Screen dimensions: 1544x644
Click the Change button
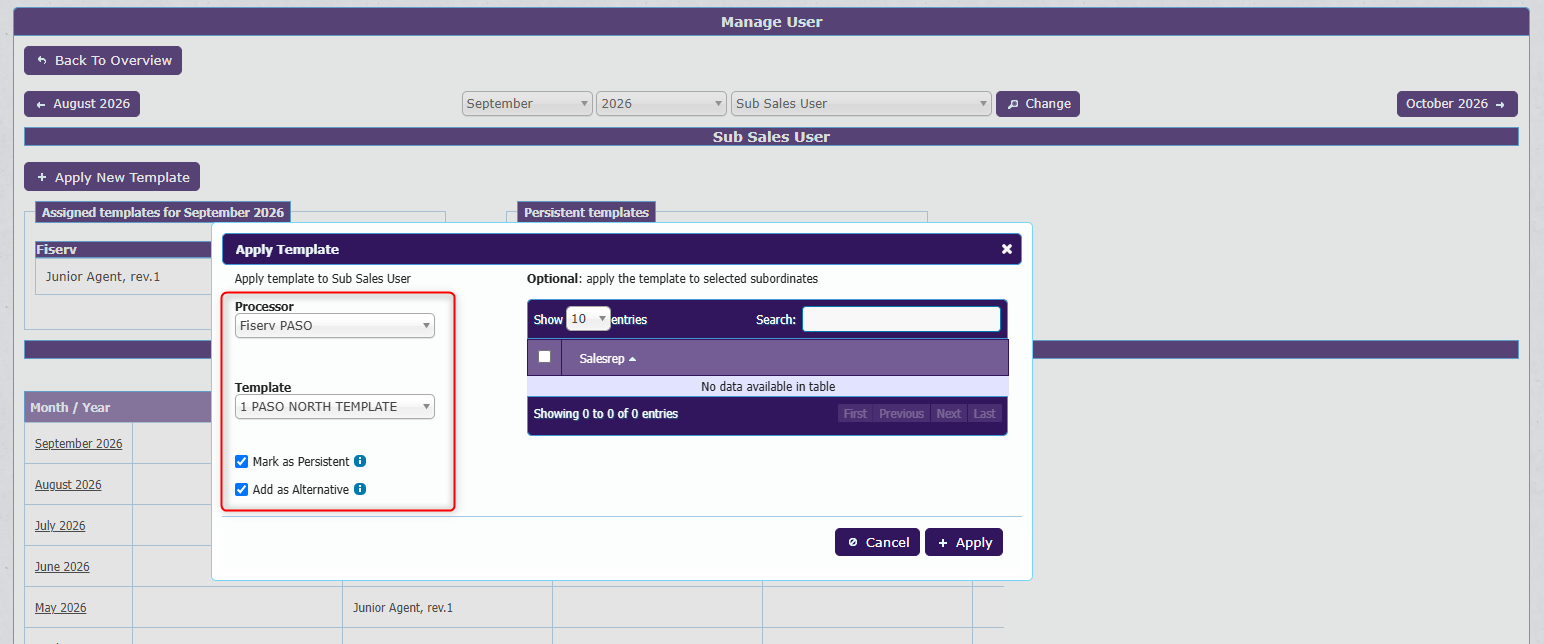[1038, 104]
